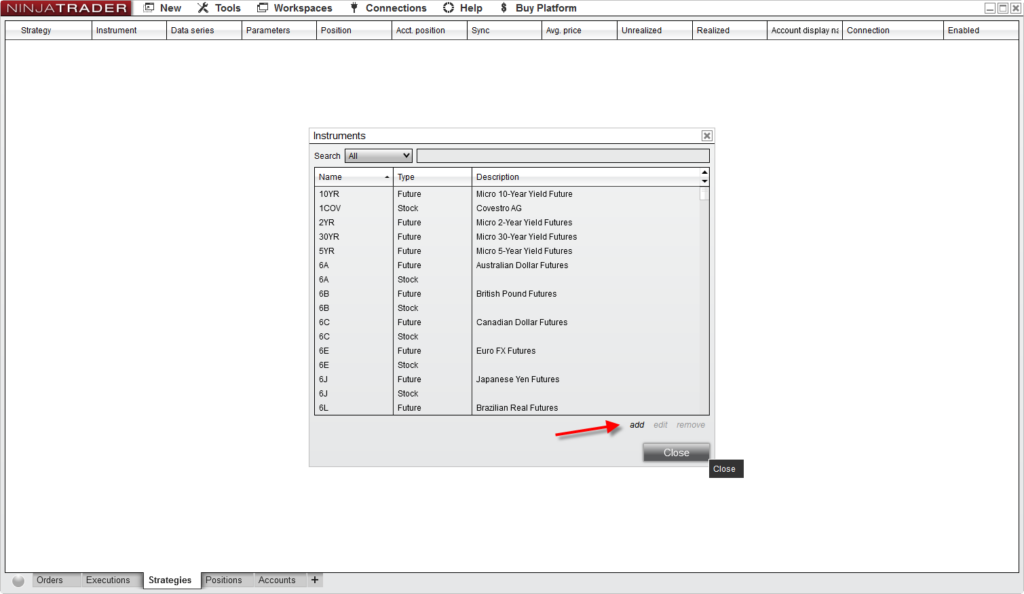Click the Close button in Instruments dialog
This screenshot has width=1024, height=594.
(676, 452)
